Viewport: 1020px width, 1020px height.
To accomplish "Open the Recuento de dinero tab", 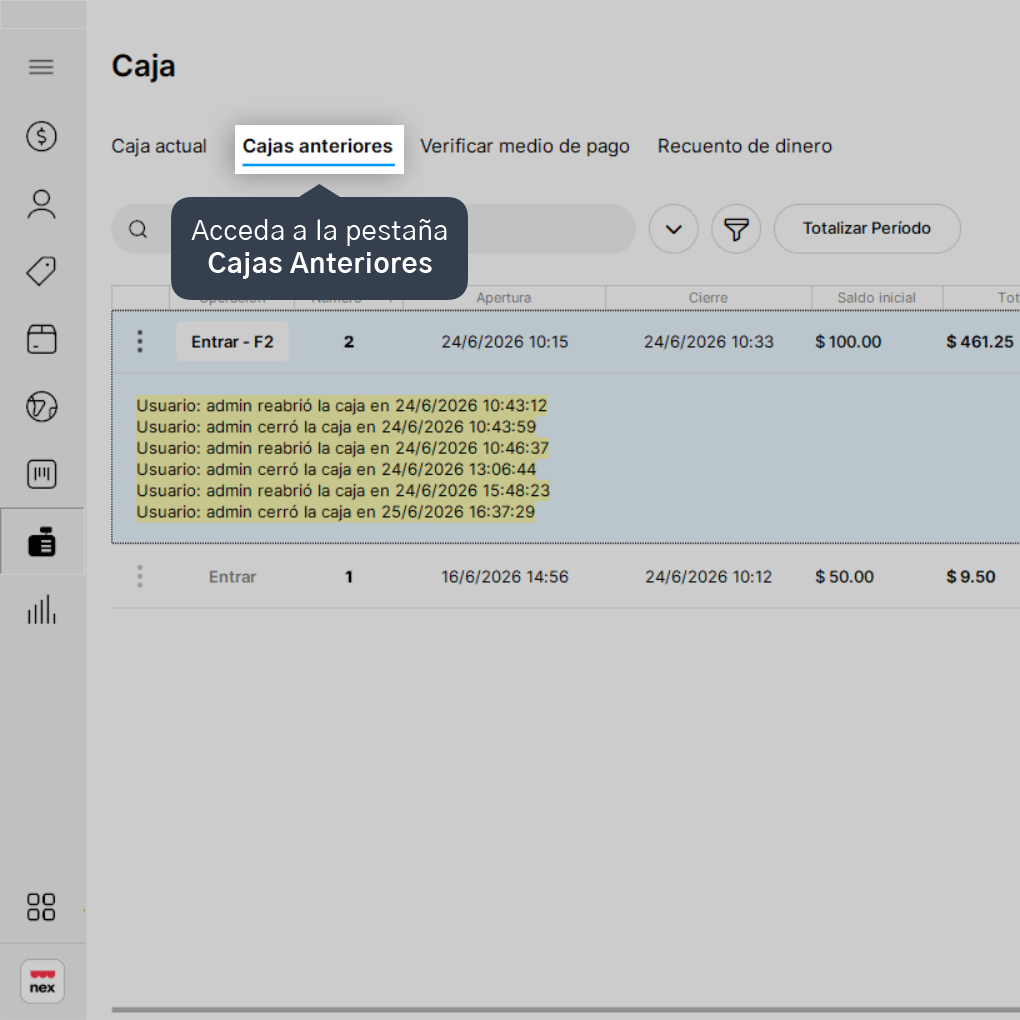I will [x=744, y=146].
